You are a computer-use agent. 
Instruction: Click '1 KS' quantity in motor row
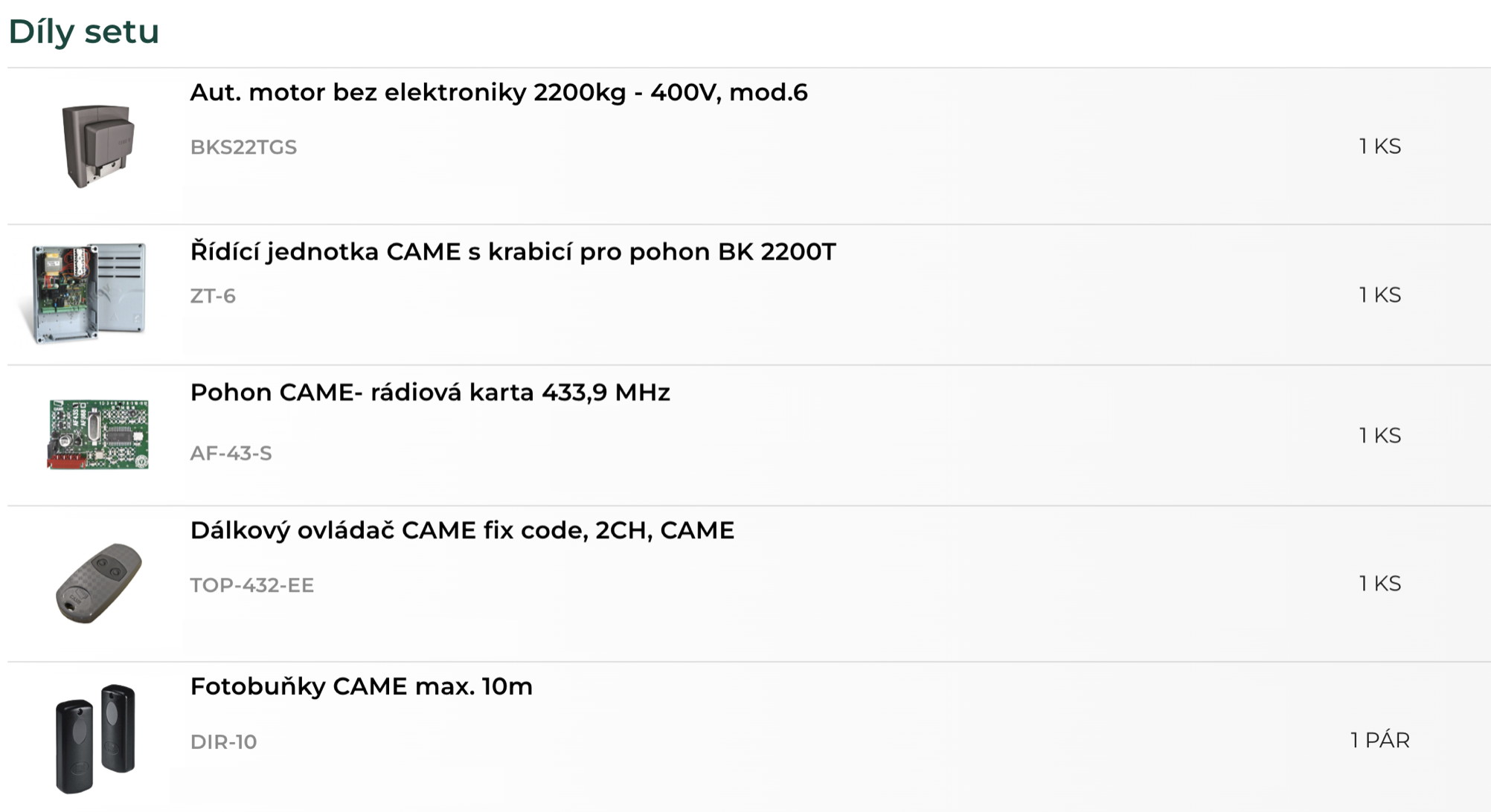[x=1380, y=146]
